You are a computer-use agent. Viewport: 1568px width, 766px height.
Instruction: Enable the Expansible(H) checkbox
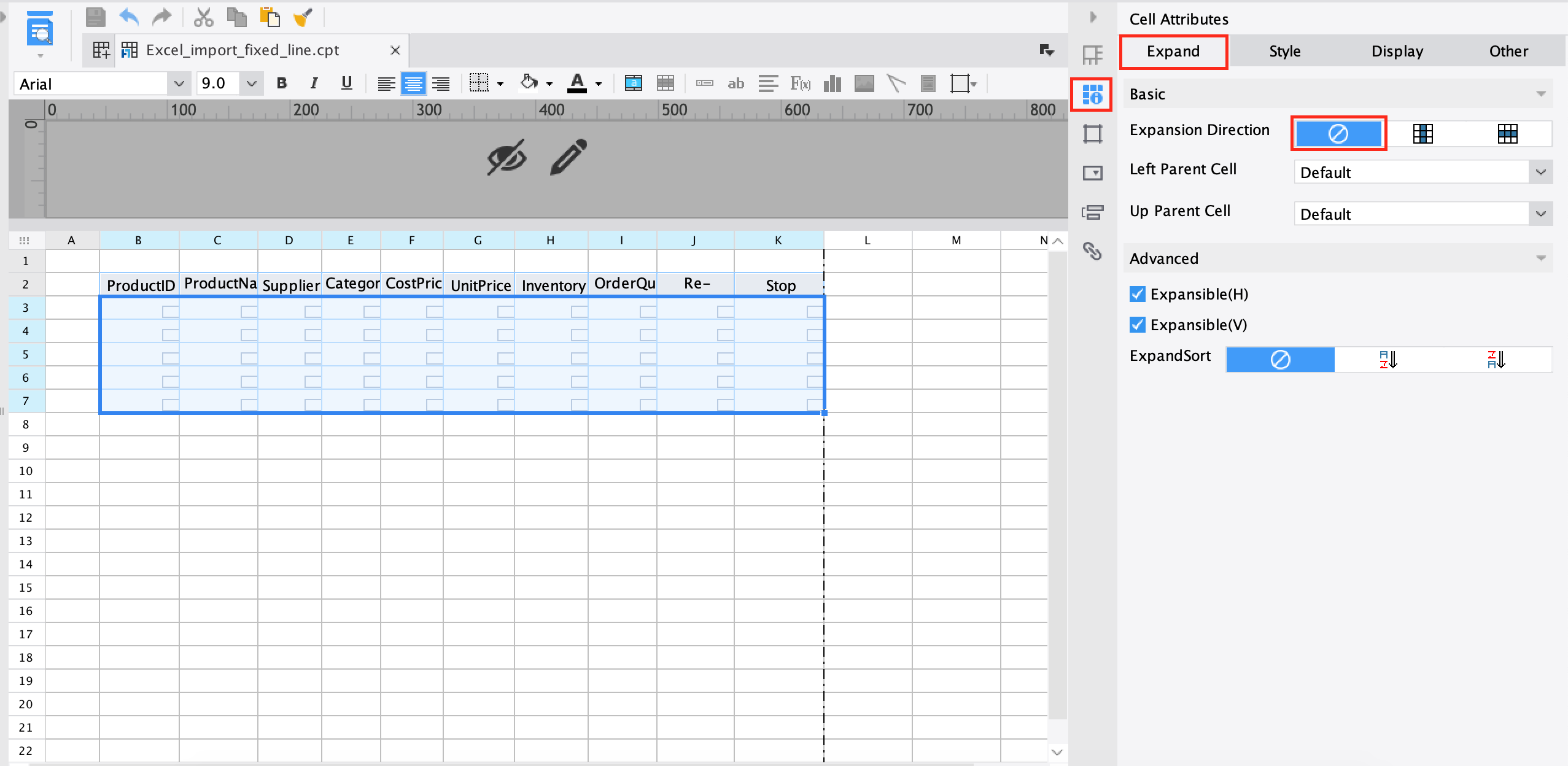tap(1137, 294)
